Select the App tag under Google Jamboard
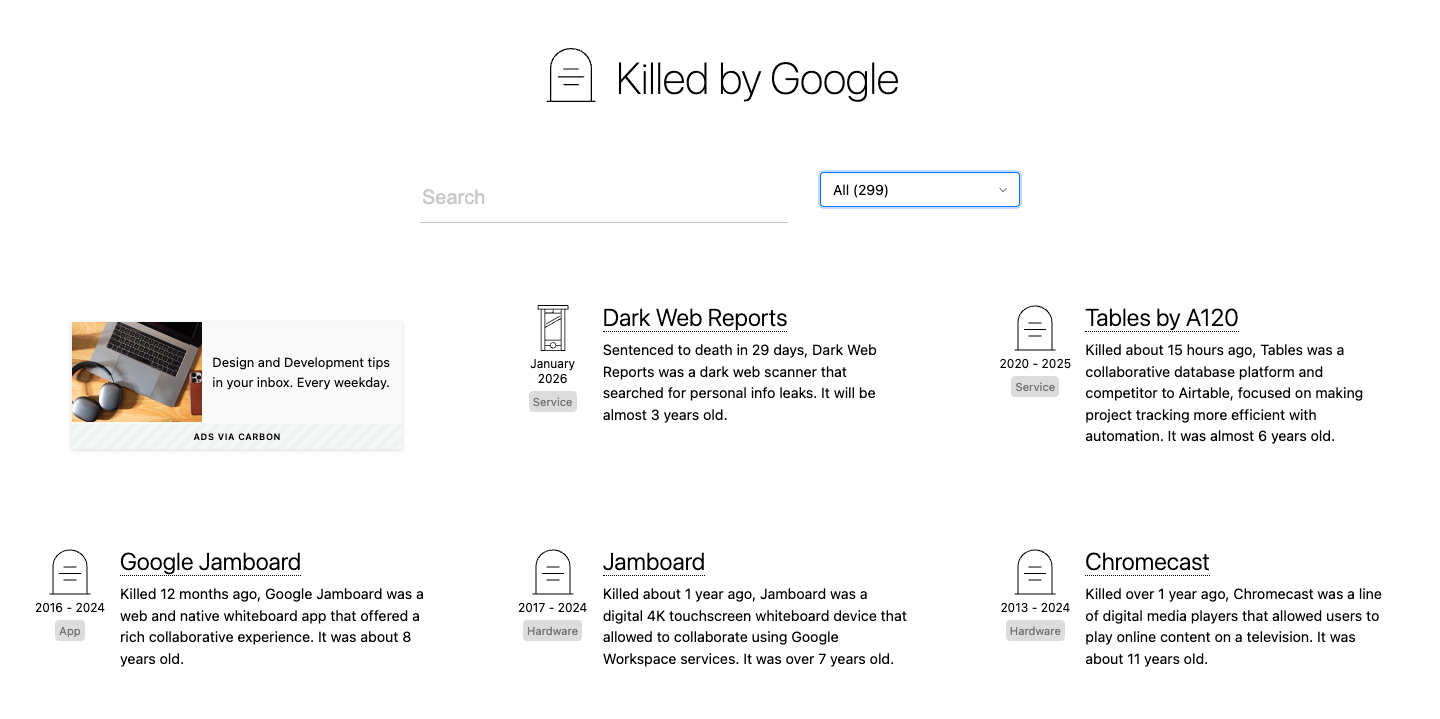 [x=69, y=630]
